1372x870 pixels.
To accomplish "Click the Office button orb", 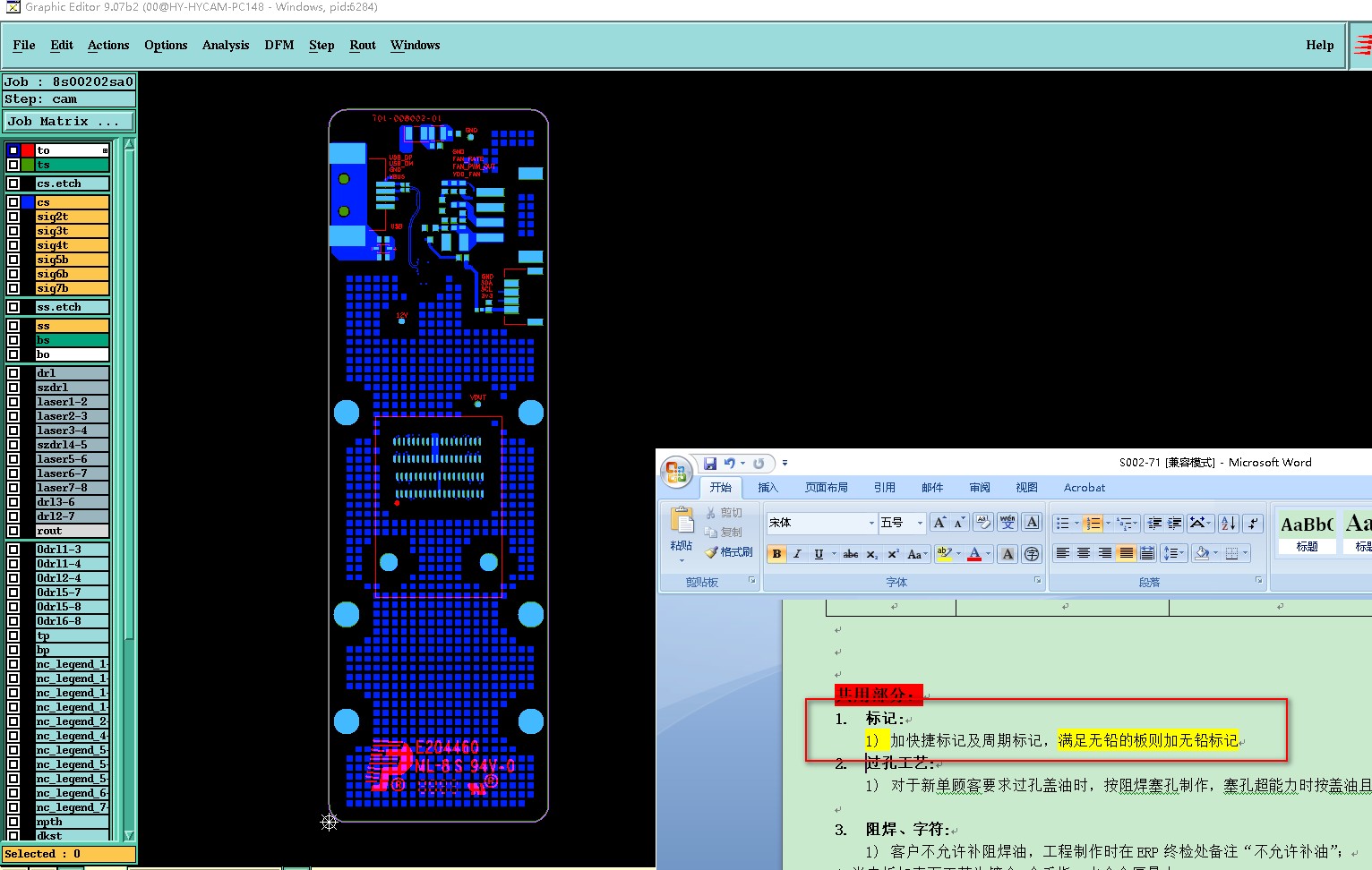I will pyautogui.click(x=677, y=471).
